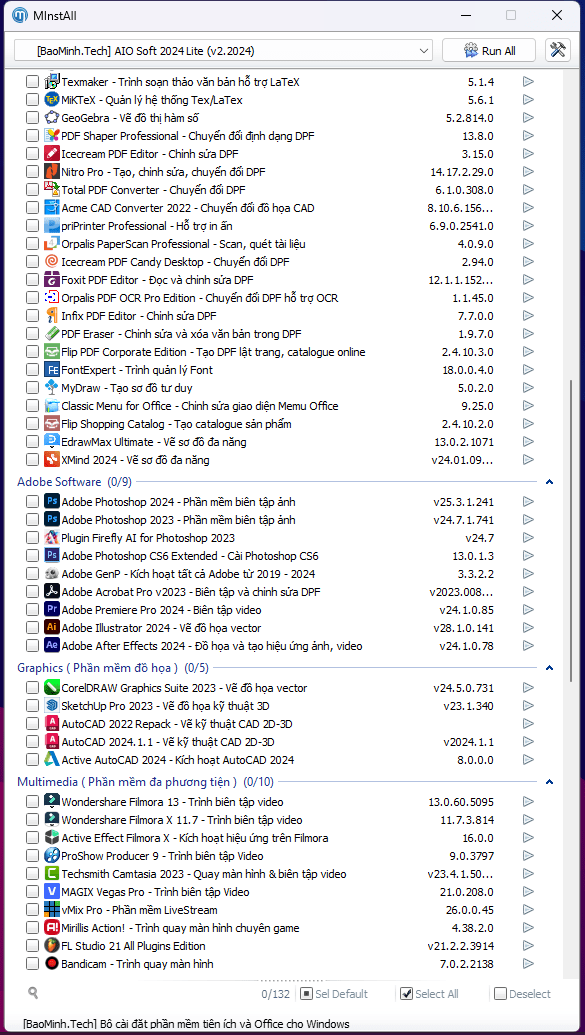
Task: Collapse the Multimedia group with its arrow
Action: 549,783
